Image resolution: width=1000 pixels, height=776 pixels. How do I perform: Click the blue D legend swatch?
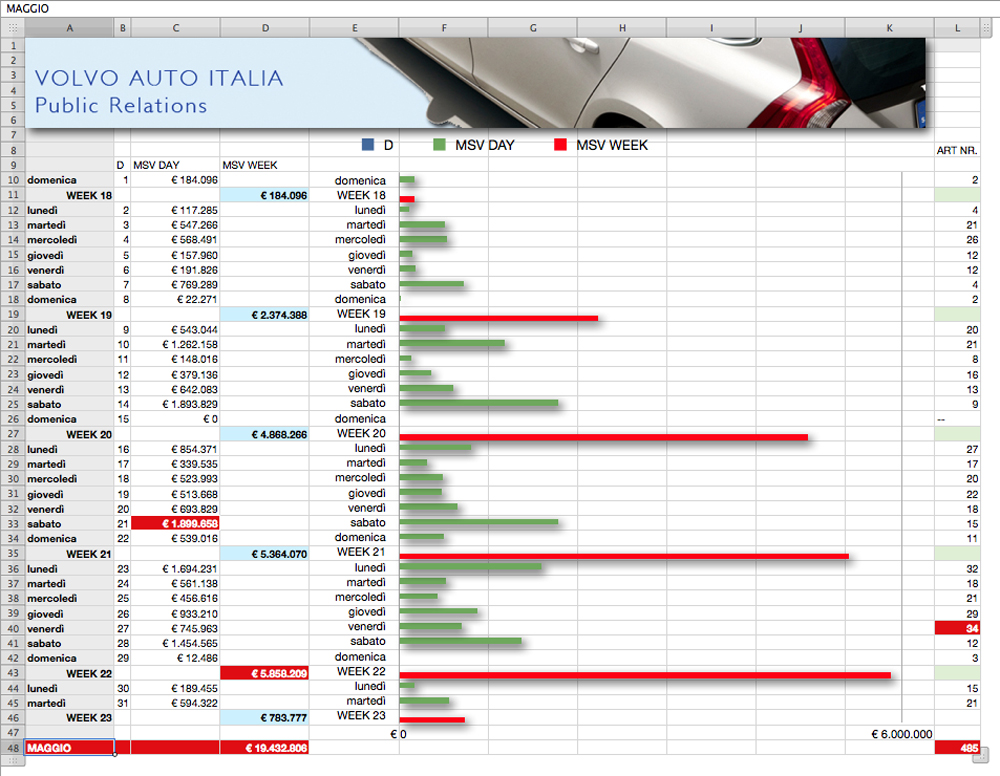367,146
